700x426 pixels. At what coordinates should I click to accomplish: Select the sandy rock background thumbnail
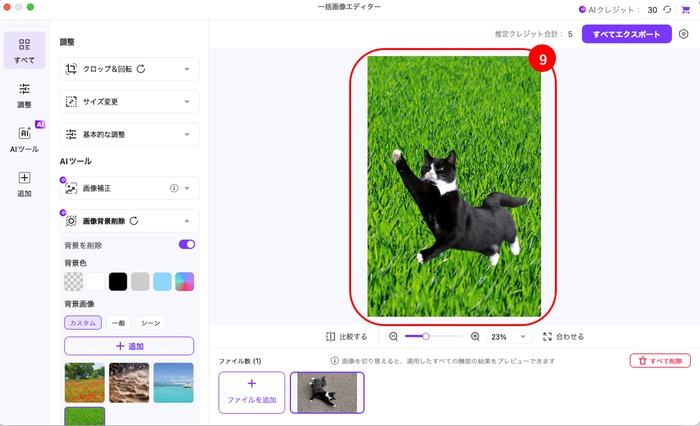pyautogui.click(x=129, y=383)
